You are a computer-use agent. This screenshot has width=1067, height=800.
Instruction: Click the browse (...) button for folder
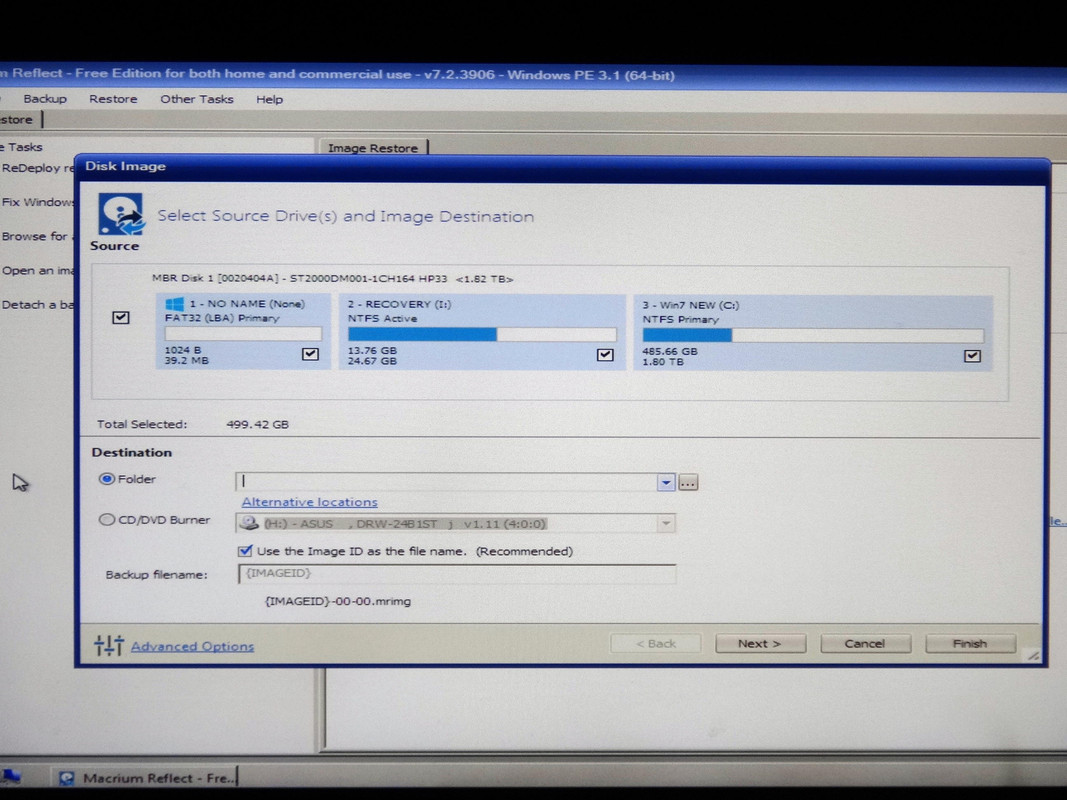pos(688,483)
